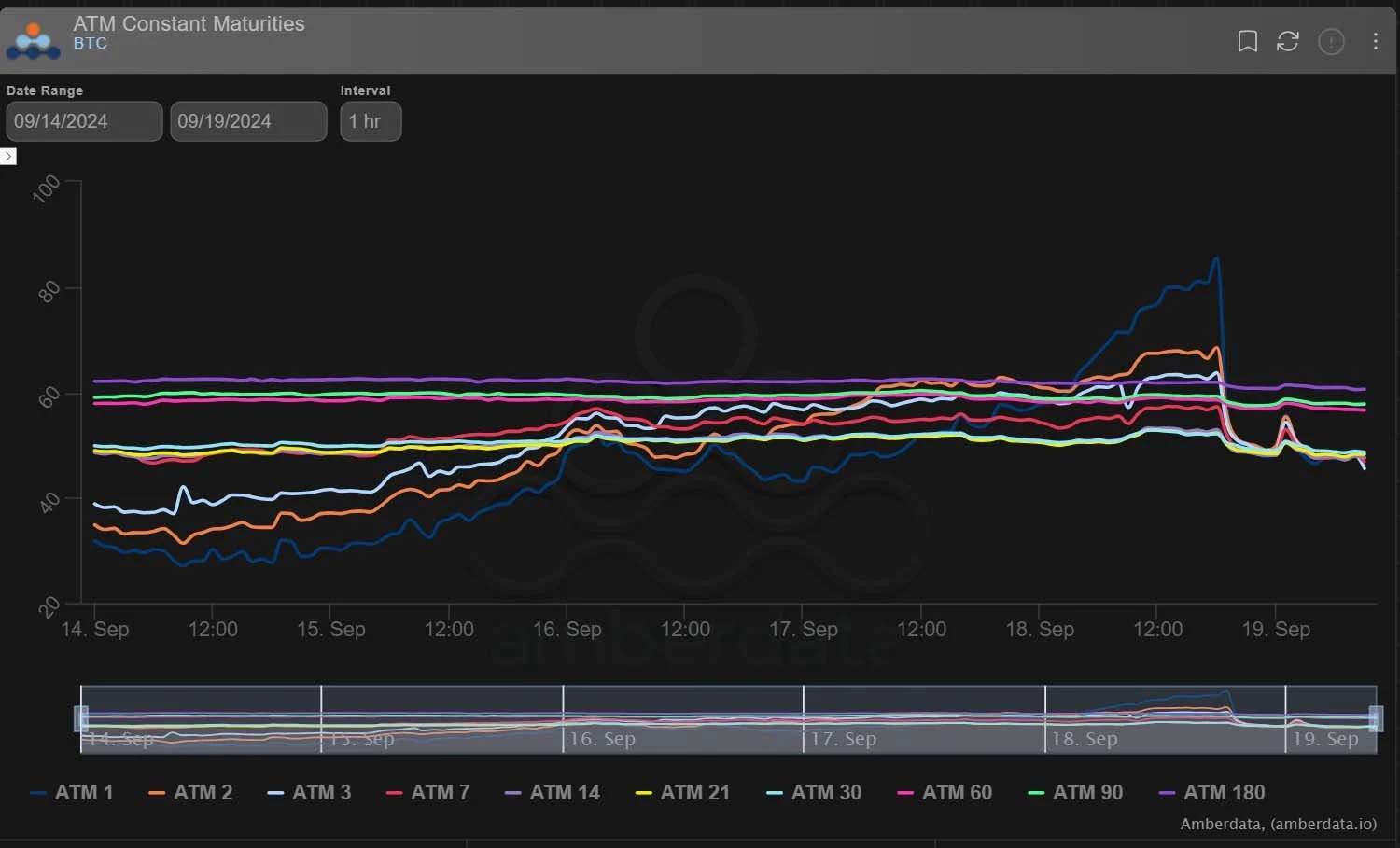Click the start date field 09/14/2024
The image size is (1400, 848).
[x=84, y=121]
